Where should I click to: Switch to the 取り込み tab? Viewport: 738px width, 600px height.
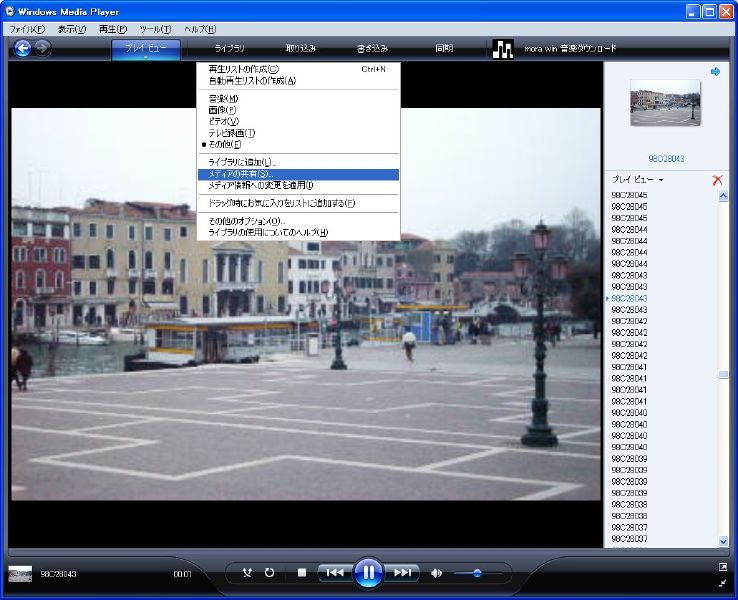click(x=300, y=48)
